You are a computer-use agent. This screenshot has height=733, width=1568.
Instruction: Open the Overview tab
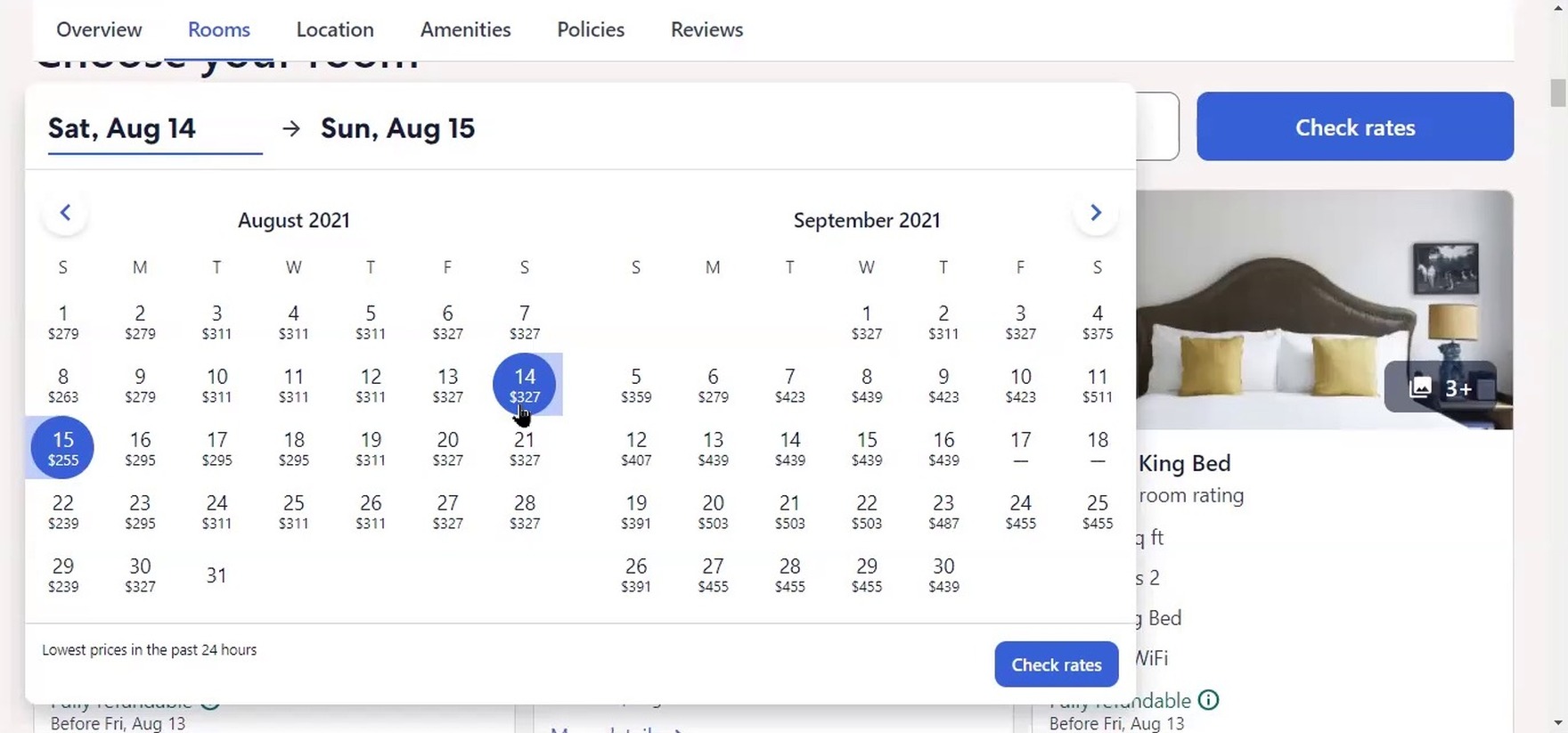pos(99,29)
